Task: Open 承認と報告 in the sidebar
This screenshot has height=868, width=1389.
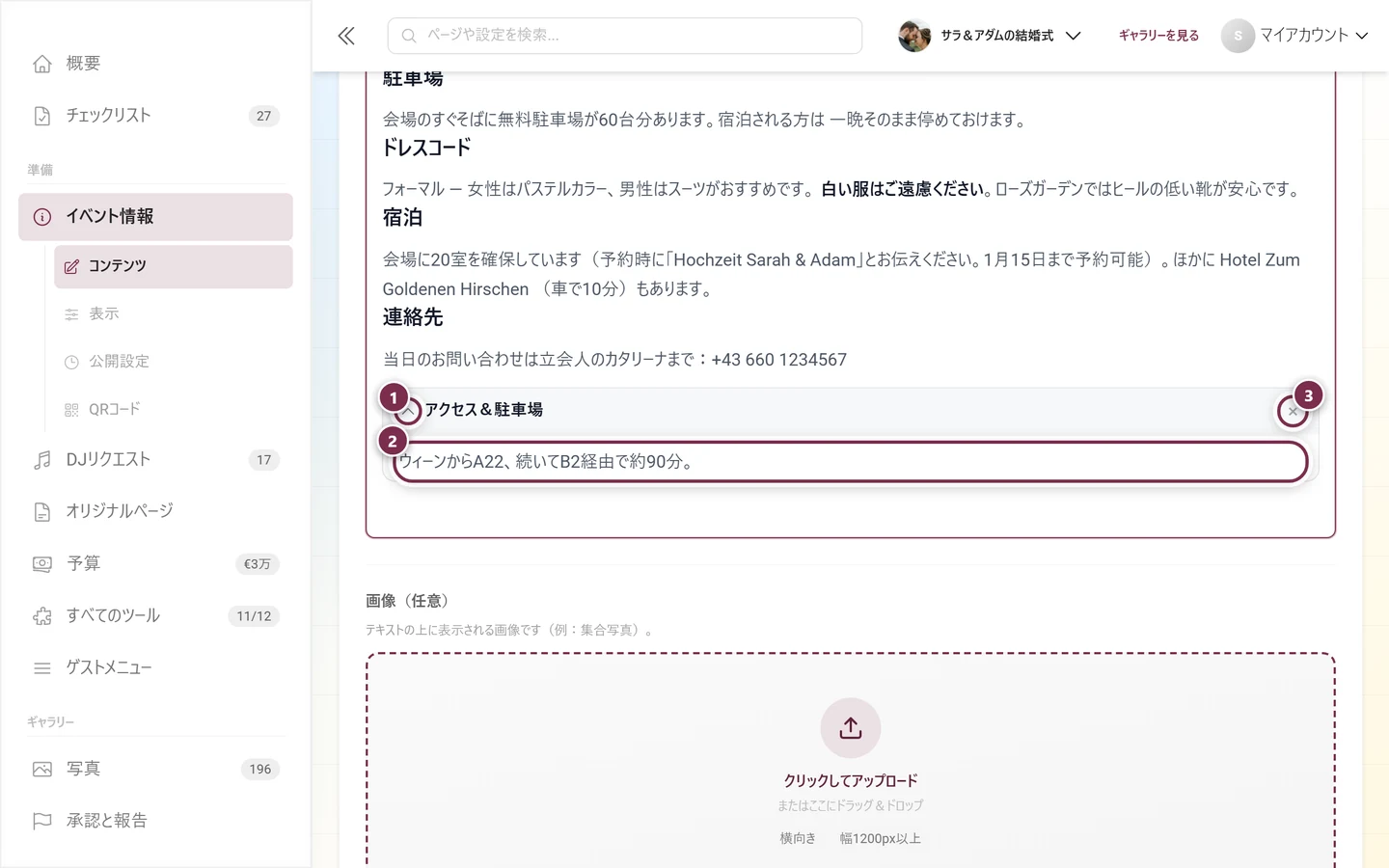Action: 155,821
